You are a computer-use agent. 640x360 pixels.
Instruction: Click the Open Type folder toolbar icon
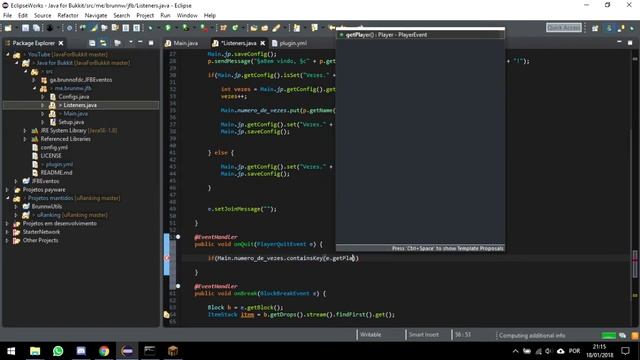tap(253, 28)
